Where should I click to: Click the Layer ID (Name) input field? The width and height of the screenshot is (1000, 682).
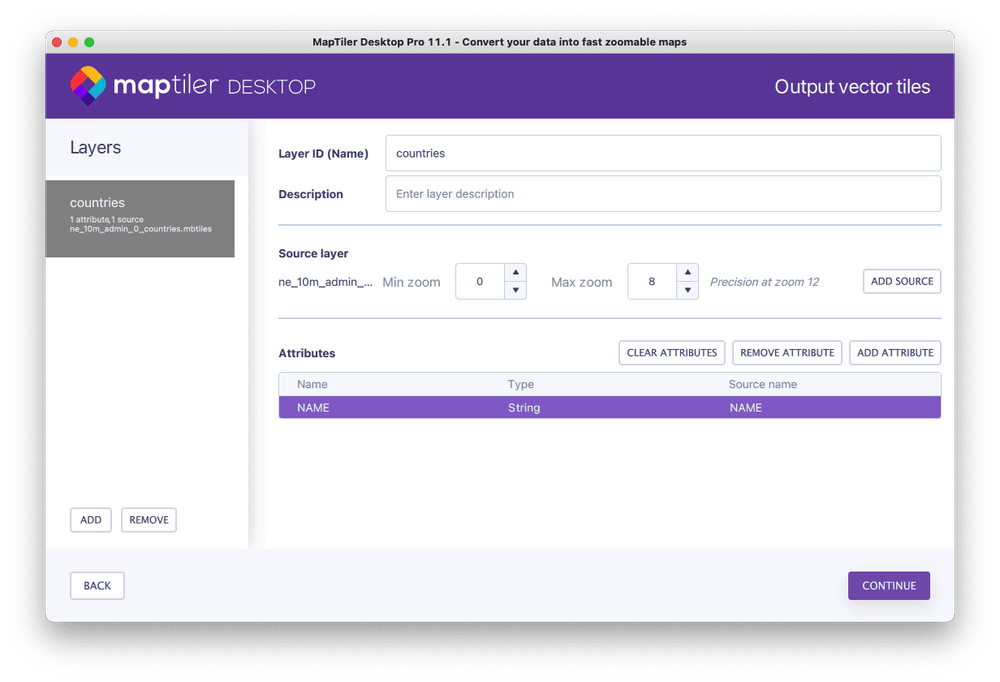(663, 153)
